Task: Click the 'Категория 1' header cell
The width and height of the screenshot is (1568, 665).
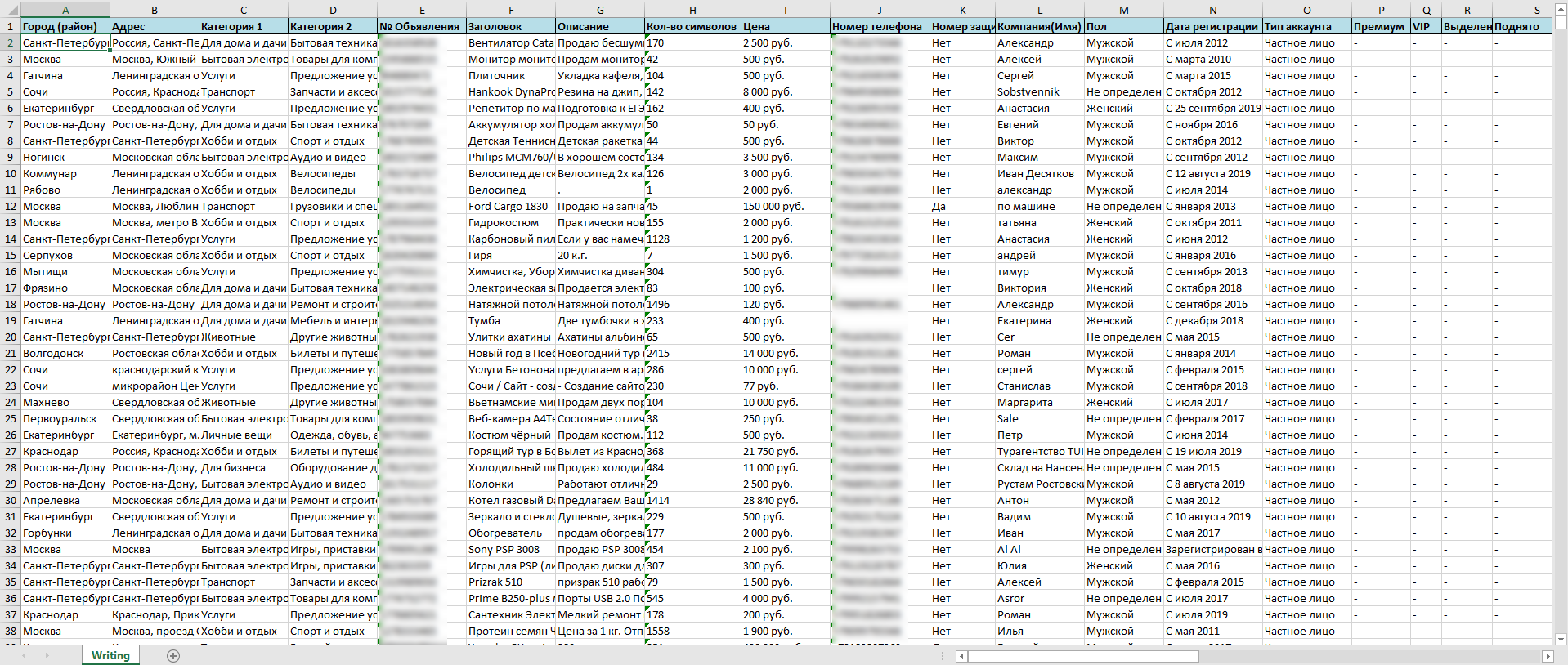Action: (x=243, y=26)
